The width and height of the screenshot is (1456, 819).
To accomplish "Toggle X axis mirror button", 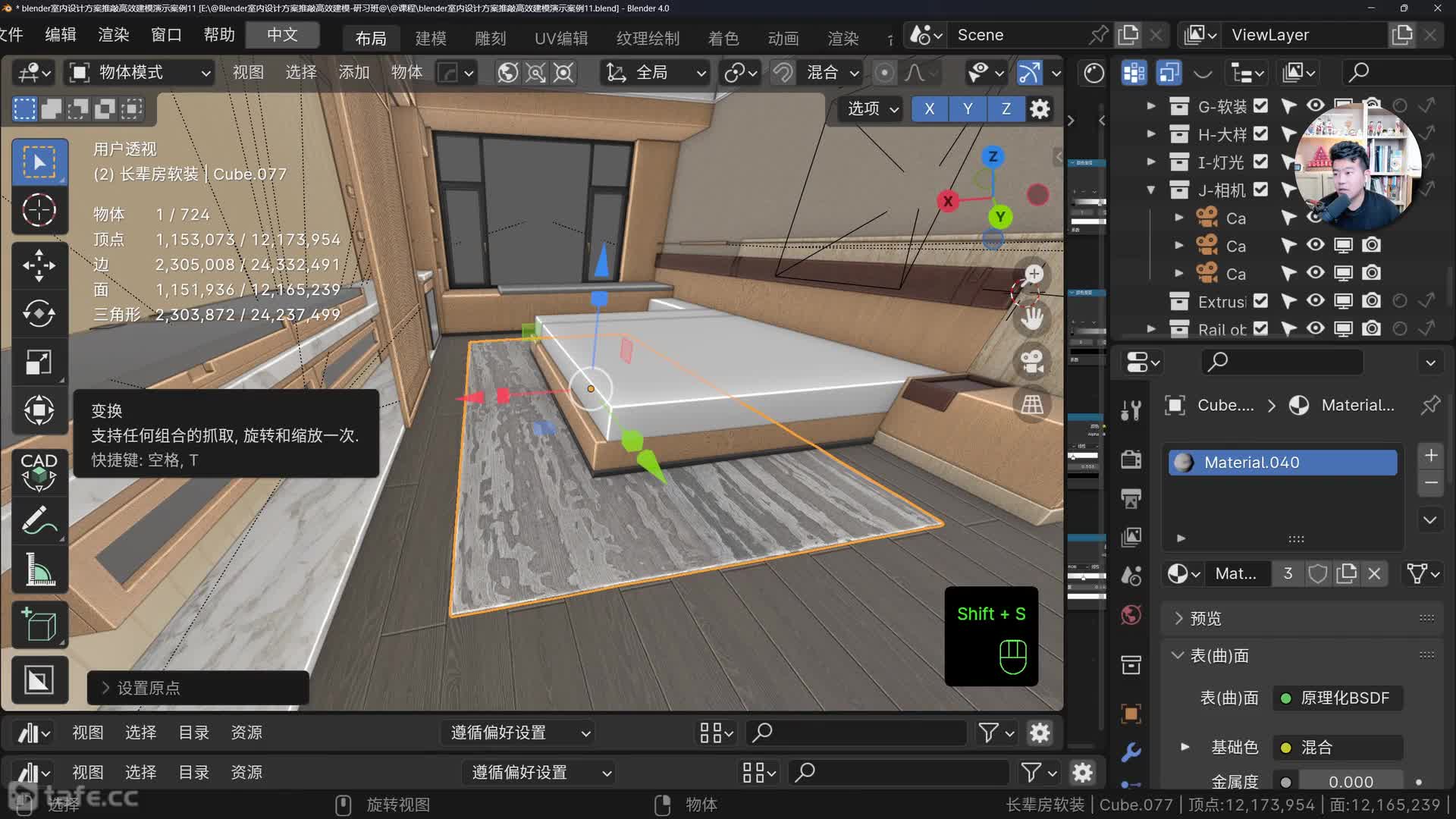I will click(930, 109).
